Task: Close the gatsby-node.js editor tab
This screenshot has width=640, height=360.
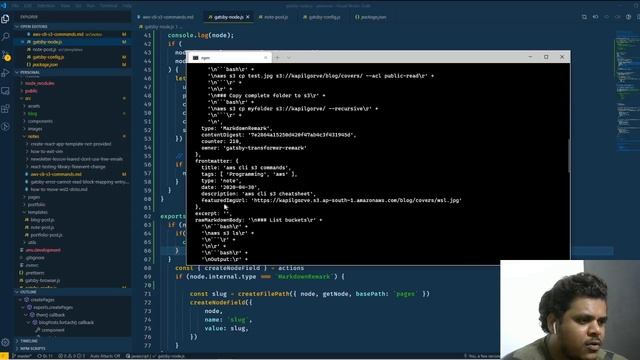Action: (x=247, y=17)
